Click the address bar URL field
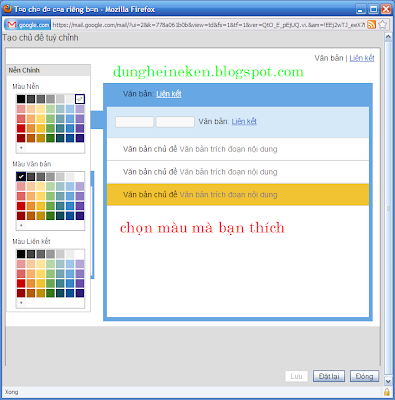 [209, 25]
